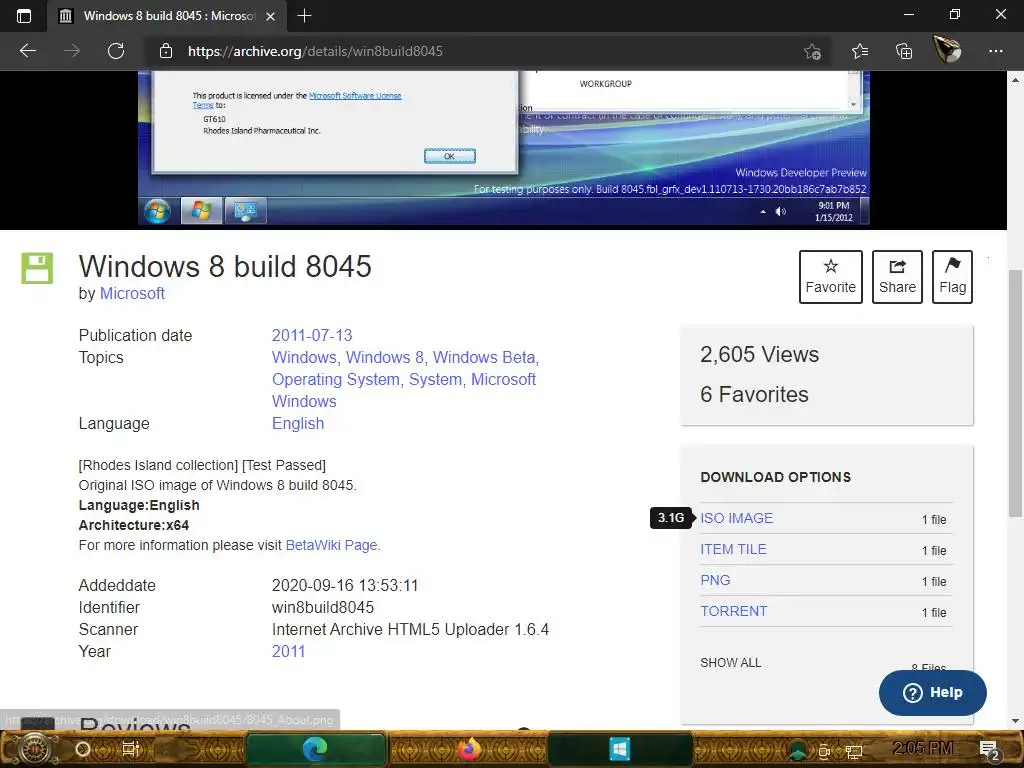View site information lock icon
Viewport: 1024px width, 768px height.
pyautogui.click(x=166, y=51)
